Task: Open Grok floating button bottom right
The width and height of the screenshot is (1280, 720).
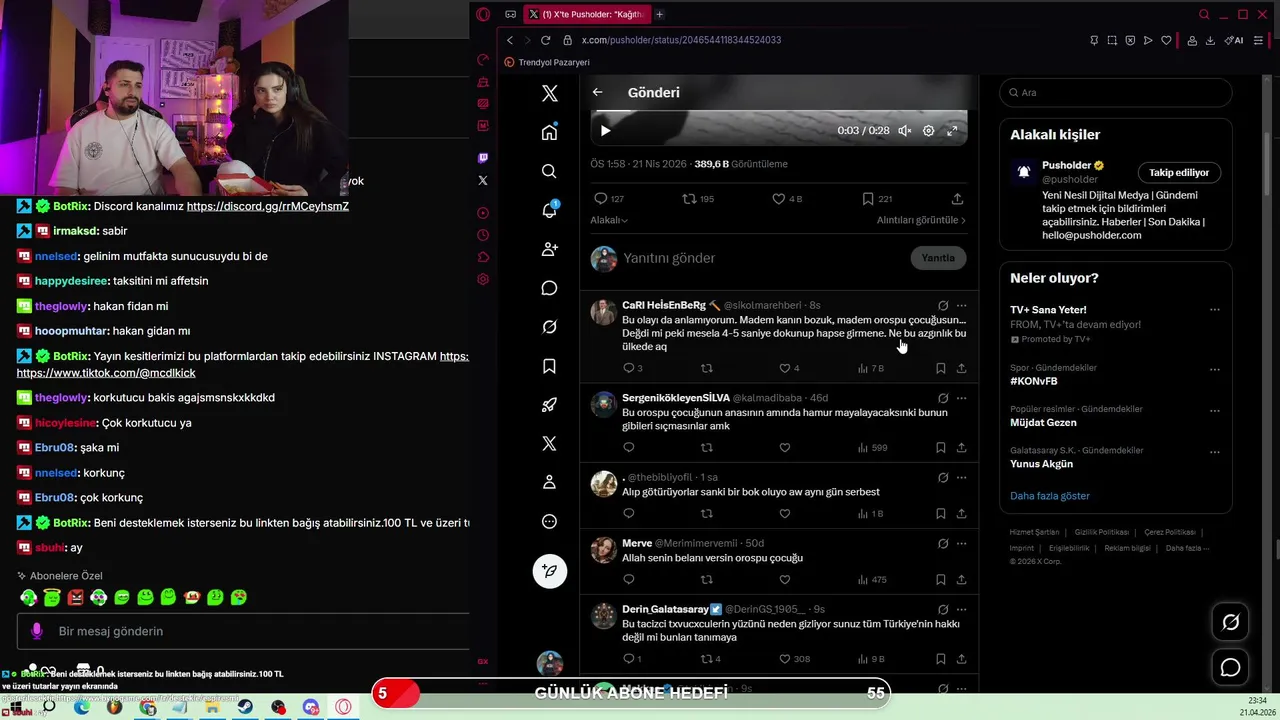Action: click(x=1231, y=622)
